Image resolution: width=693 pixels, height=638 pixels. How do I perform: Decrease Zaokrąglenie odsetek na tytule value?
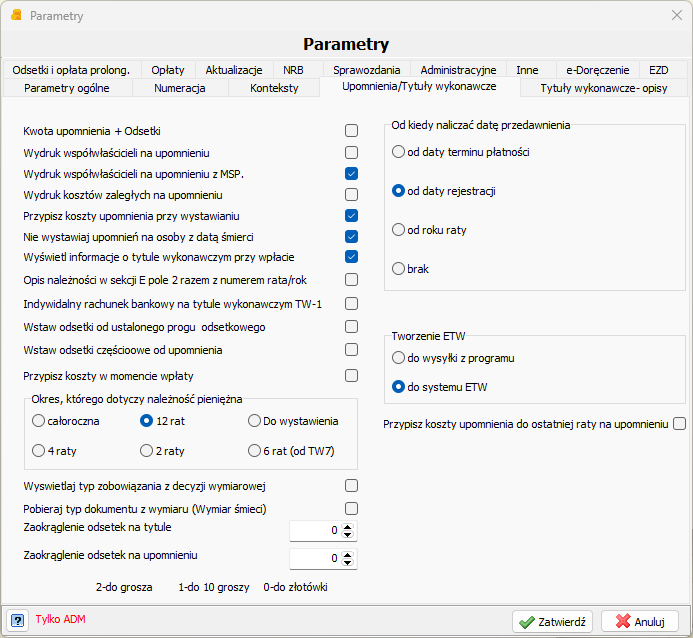[x=348, y=535]
